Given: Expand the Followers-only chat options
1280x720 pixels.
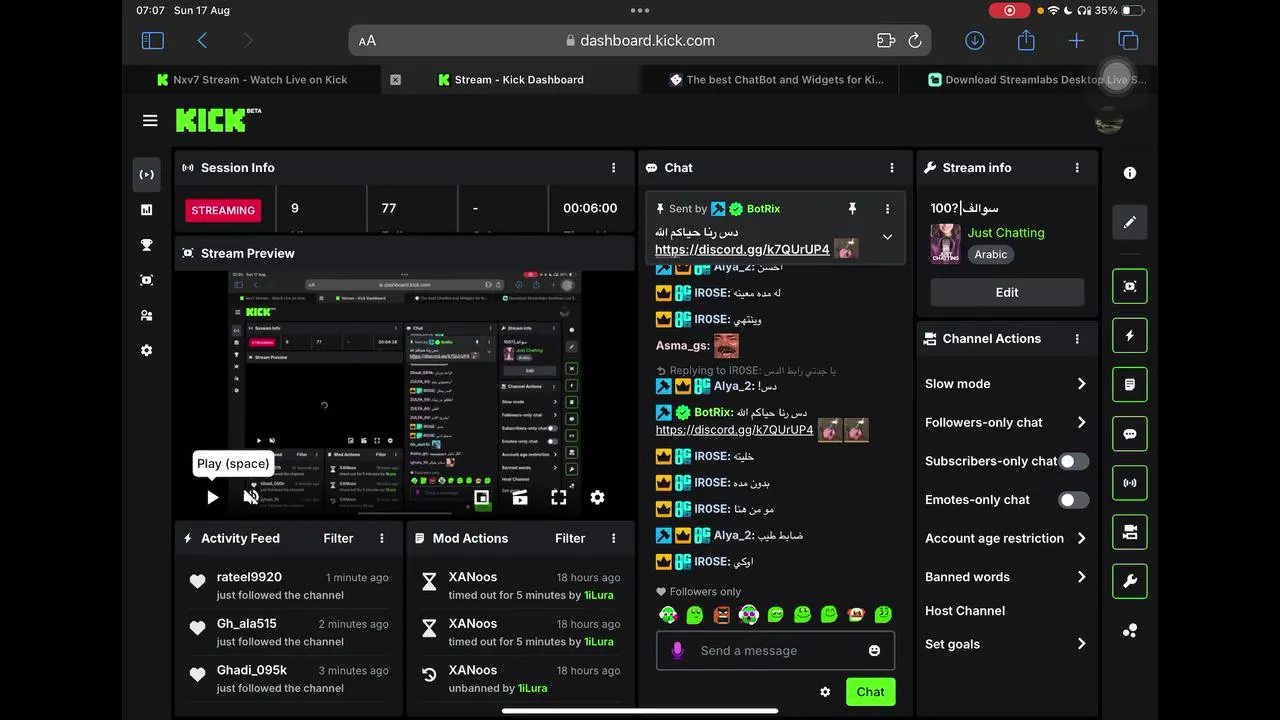Looking at the screenshot, I should point(1081,423).
